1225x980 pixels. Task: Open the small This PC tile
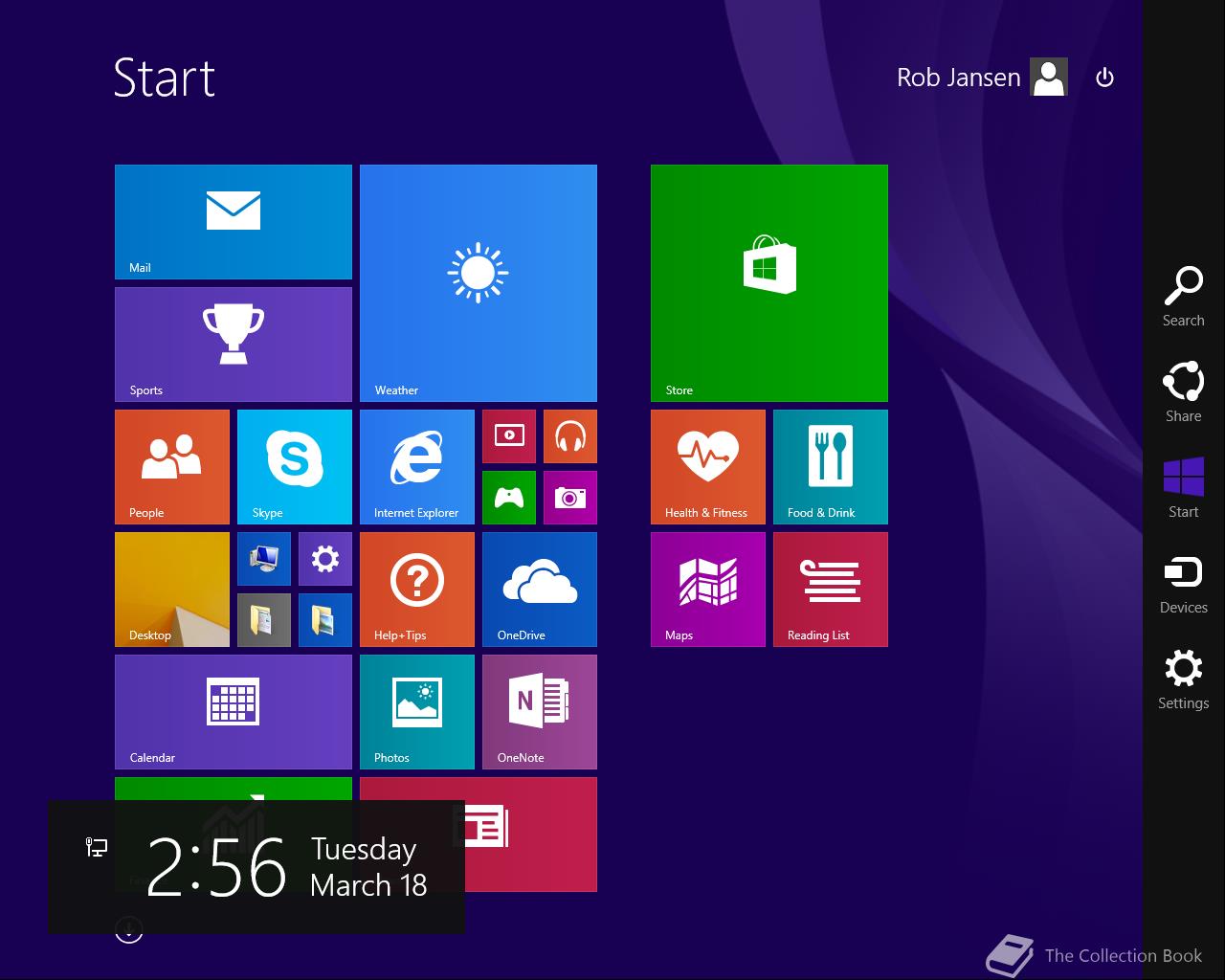click(x=264, y=559)
